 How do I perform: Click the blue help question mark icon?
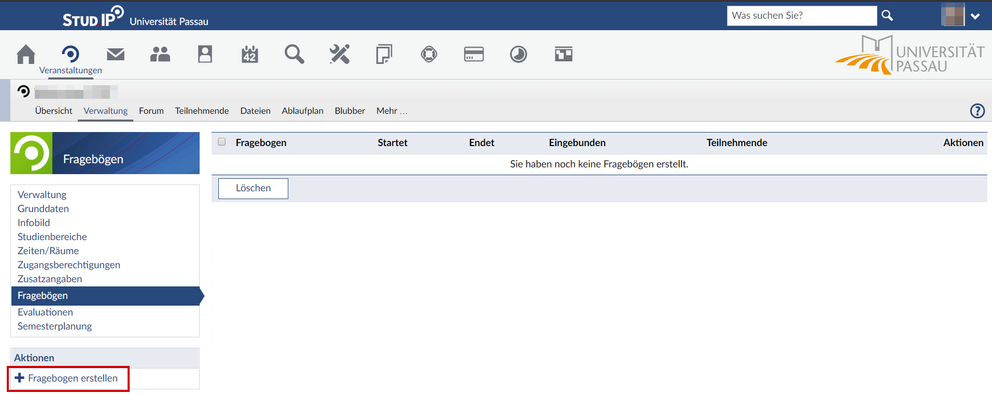click(977, 111)
